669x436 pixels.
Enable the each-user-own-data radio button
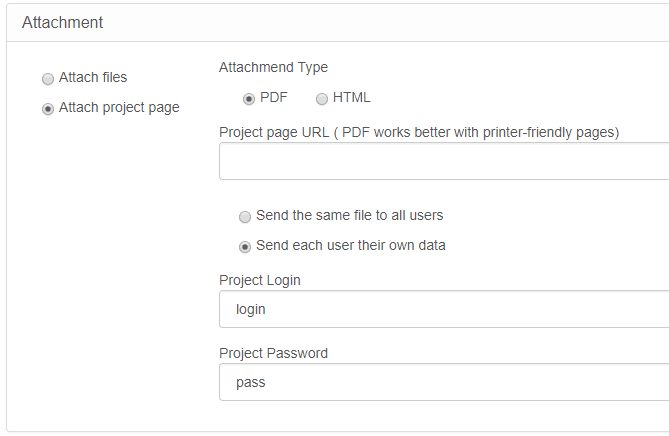click(245, 246)
